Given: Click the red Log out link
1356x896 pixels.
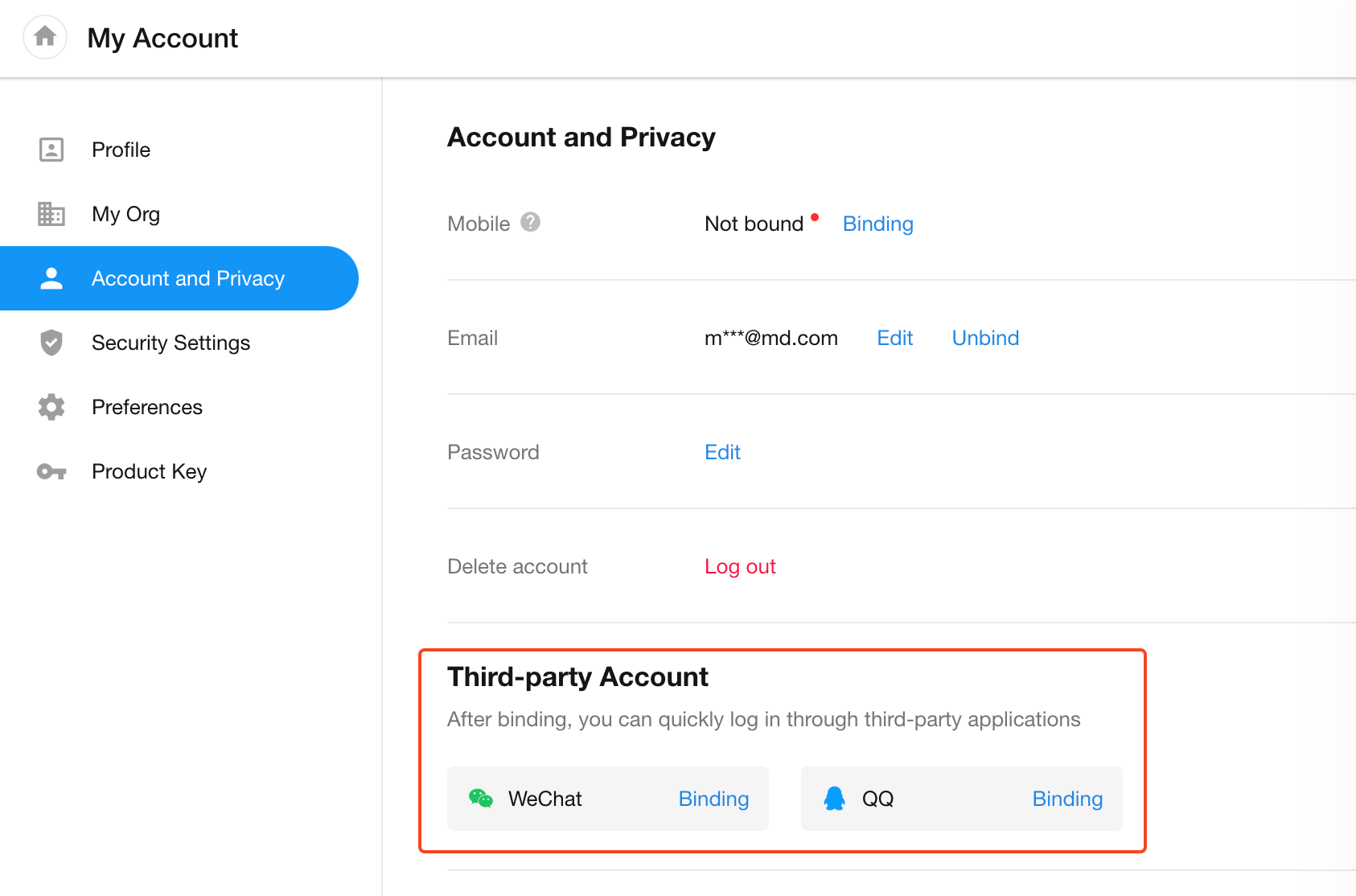Looking at the screenshot, I should [740, 566].
